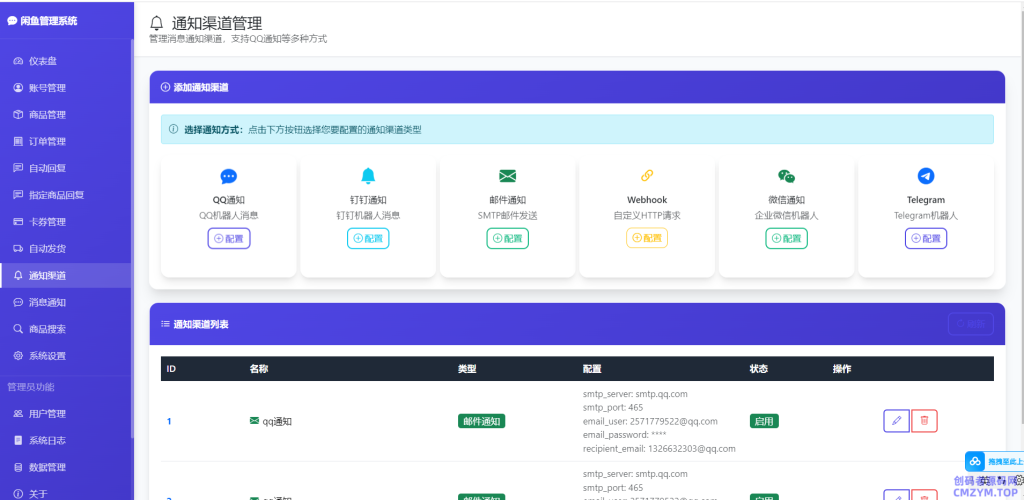This screenshot has height=500, width=1024.
Task: Navigate to 系统设置 in the sidebar
Action: click(x=46, y=356)
